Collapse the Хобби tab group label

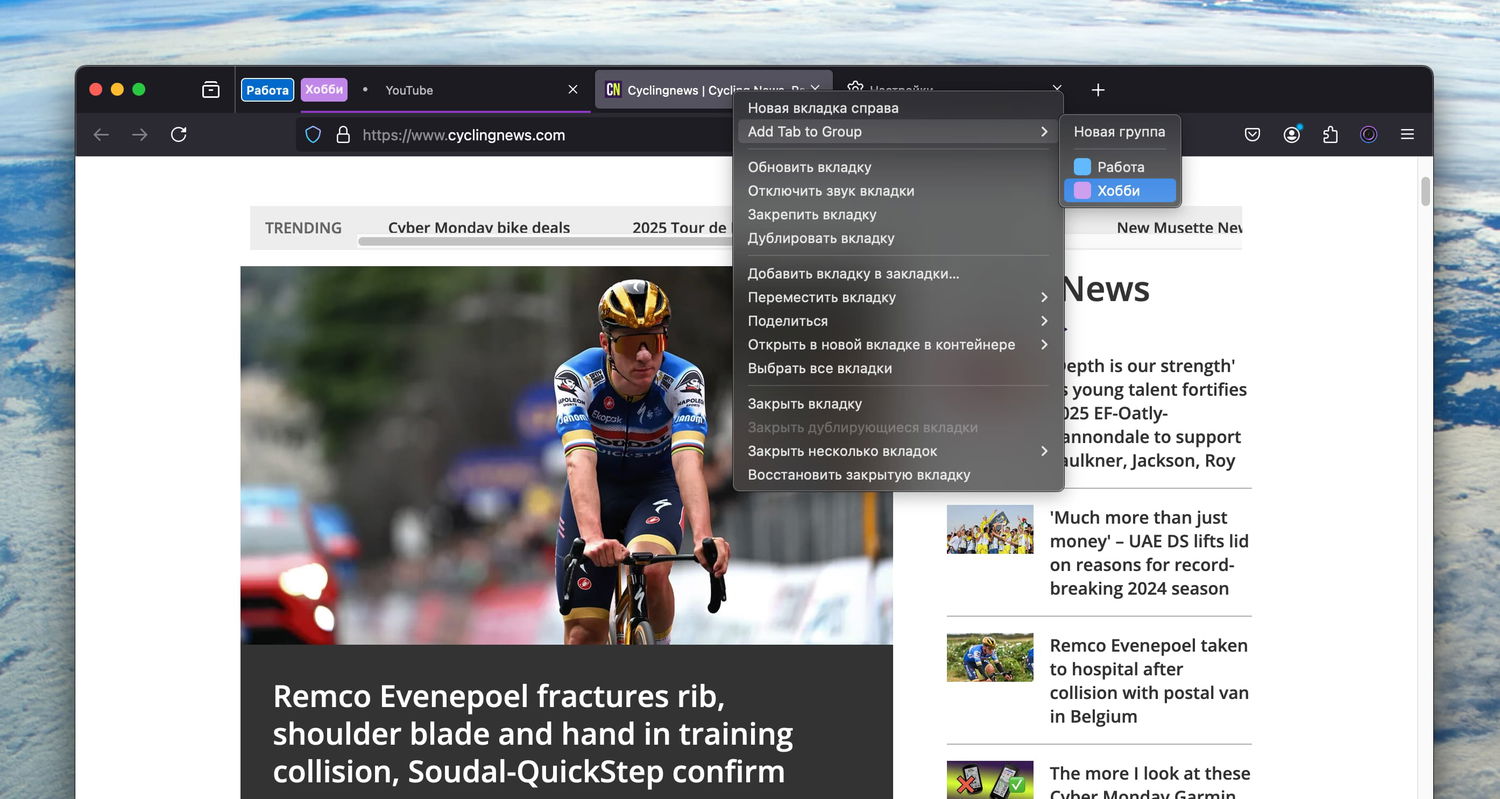[x=324, y=90]
